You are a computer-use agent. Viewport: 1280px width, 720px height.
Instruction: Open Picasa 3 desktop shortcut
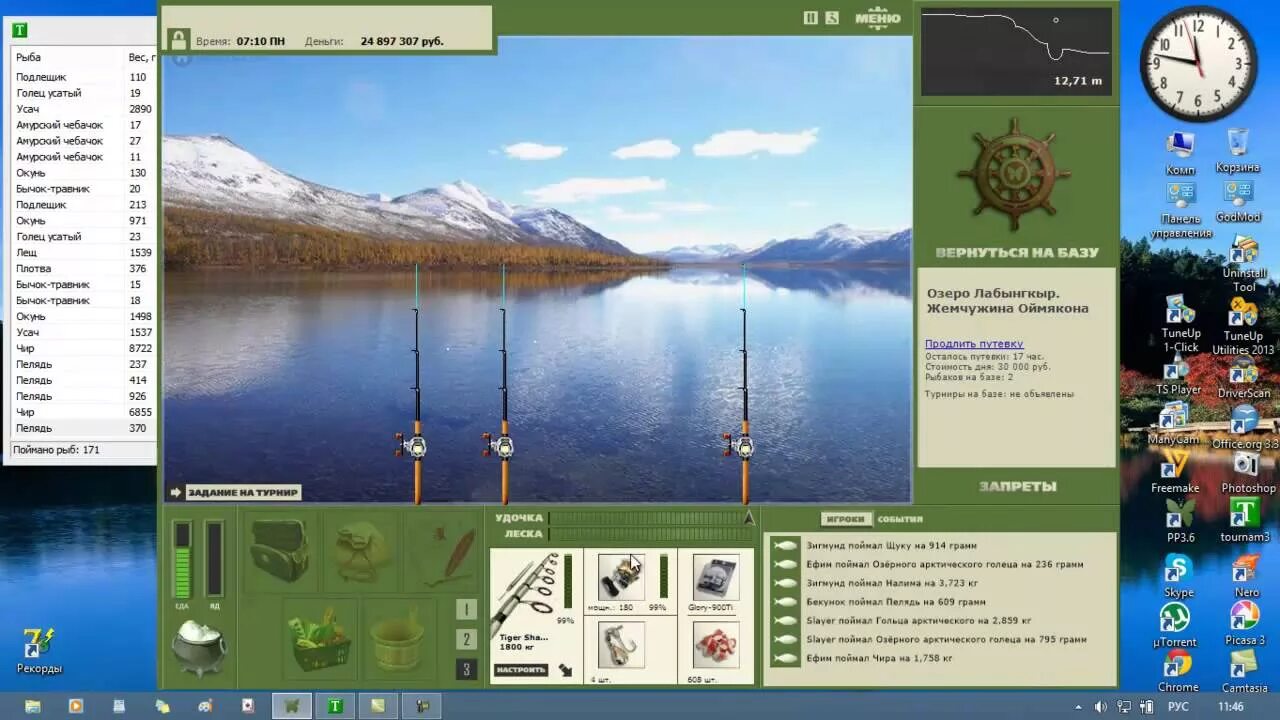[1244, 624]
